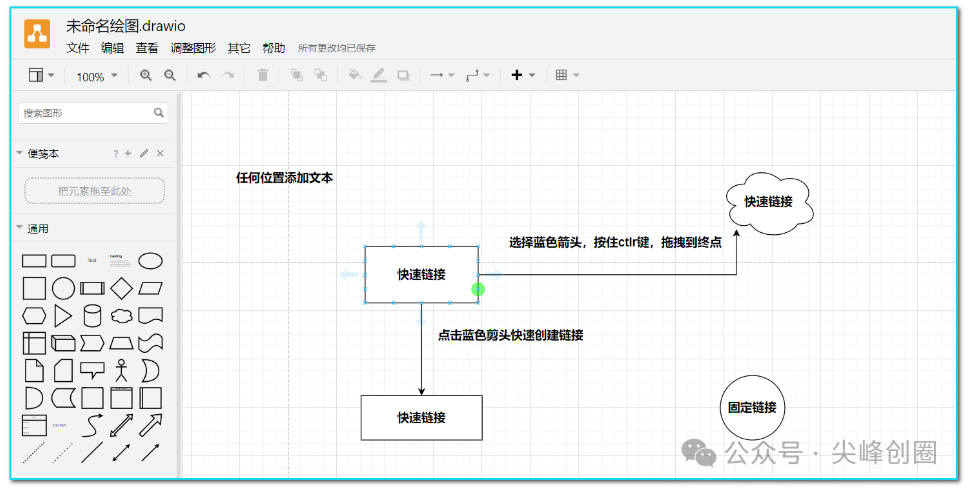The image size is (968, 491).
Task: Click the fill color bucket icon
Action: 354,75
